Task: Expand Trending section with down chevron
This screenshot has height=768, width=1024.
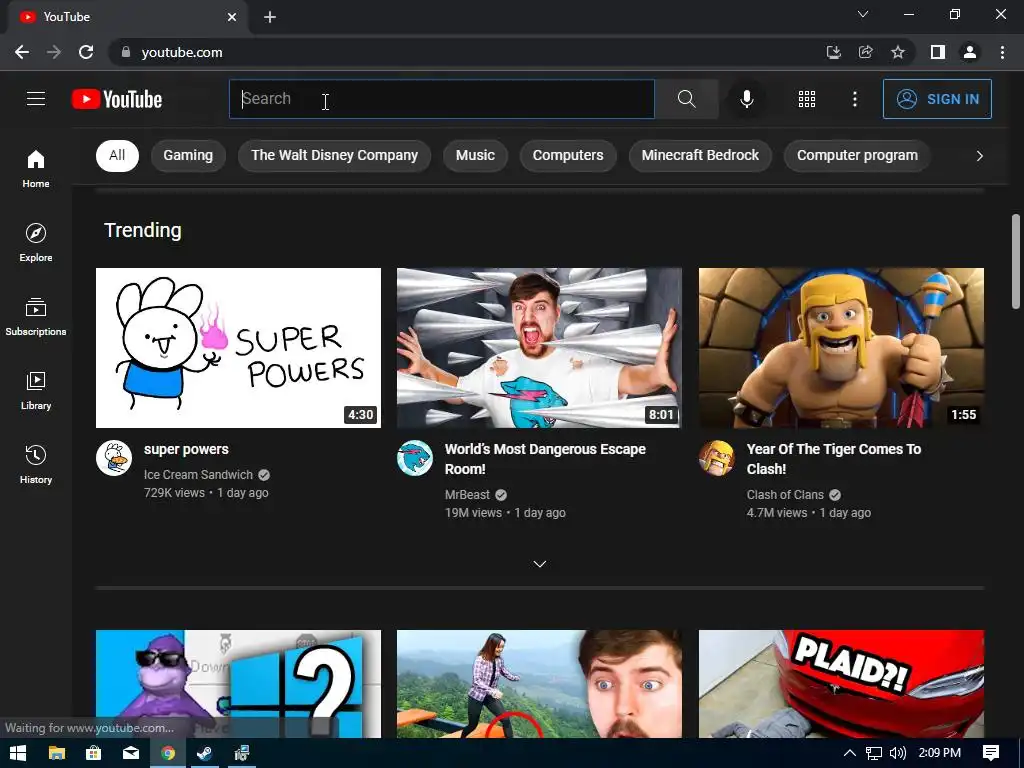Action: [x=539, y=564]
